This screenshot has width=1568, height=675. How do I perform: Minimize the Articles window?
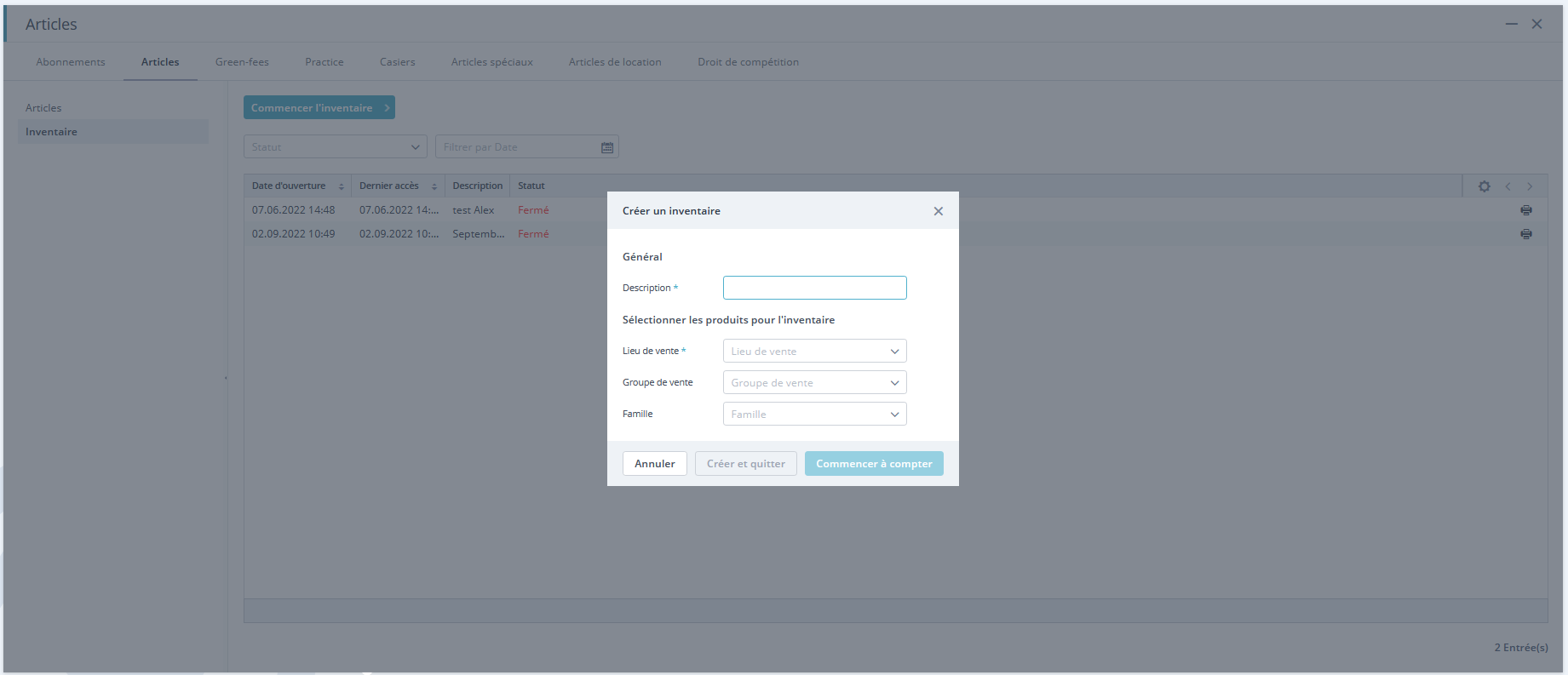(1511, 24)
